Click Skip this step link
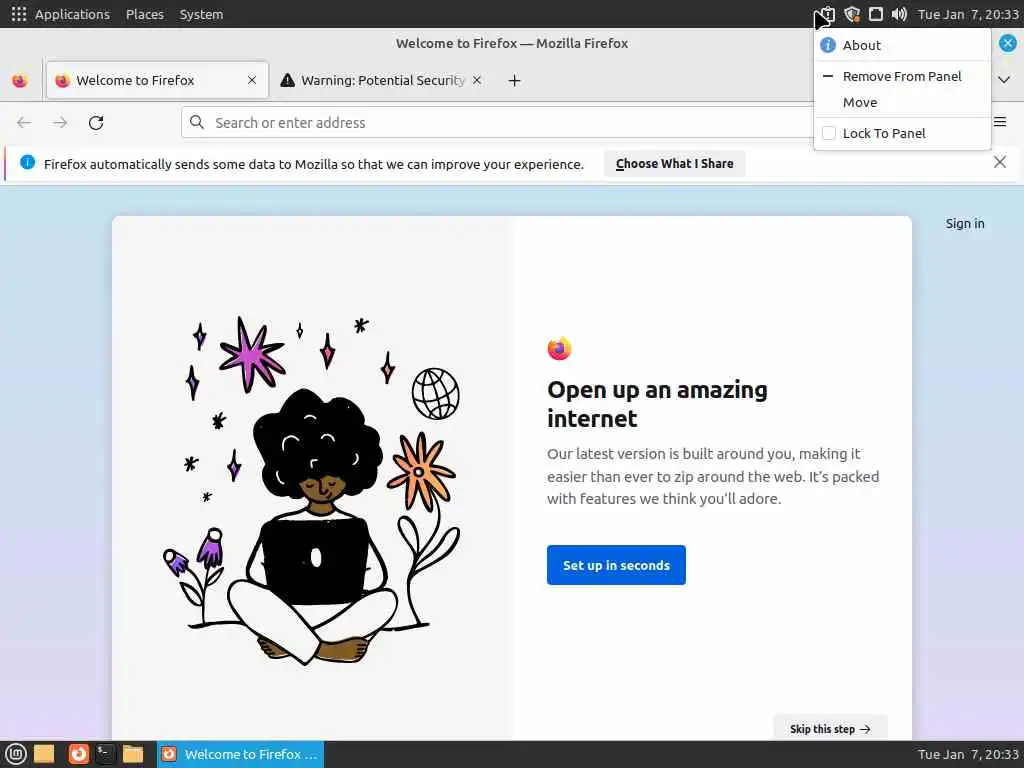This screenshot has width=1024, height=768. point(830,729)
